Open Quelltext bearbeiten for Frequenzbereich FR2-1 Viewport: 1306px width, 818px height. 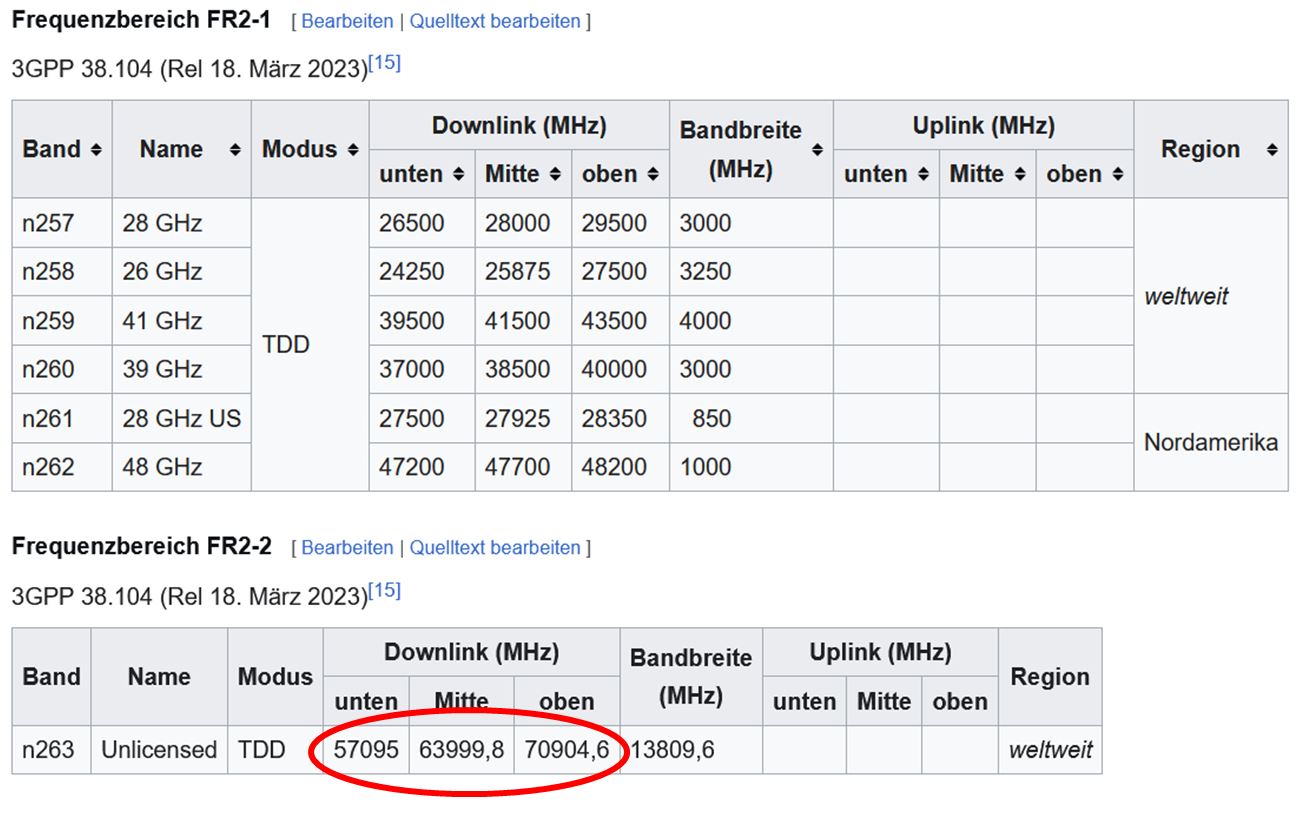495,21
